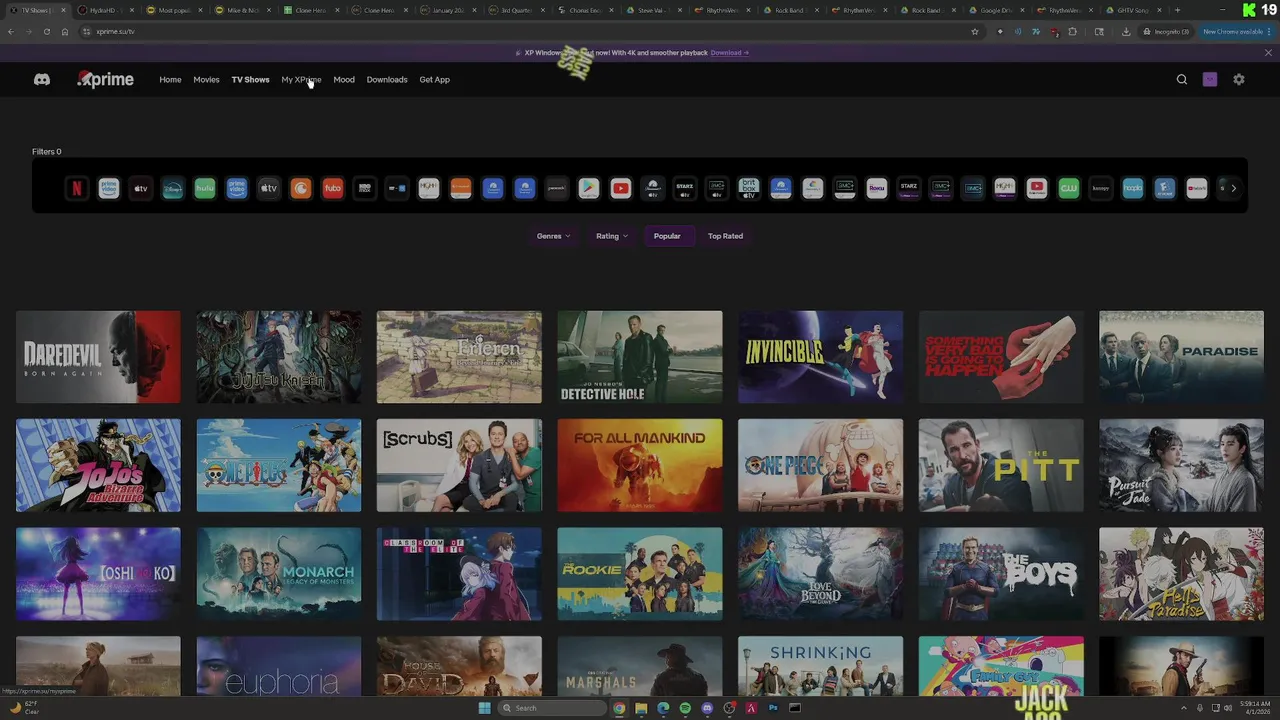Screen dimensions: 1280x720
Task: Open the Shrinking show thumbnail
Action: coord(820,667)
